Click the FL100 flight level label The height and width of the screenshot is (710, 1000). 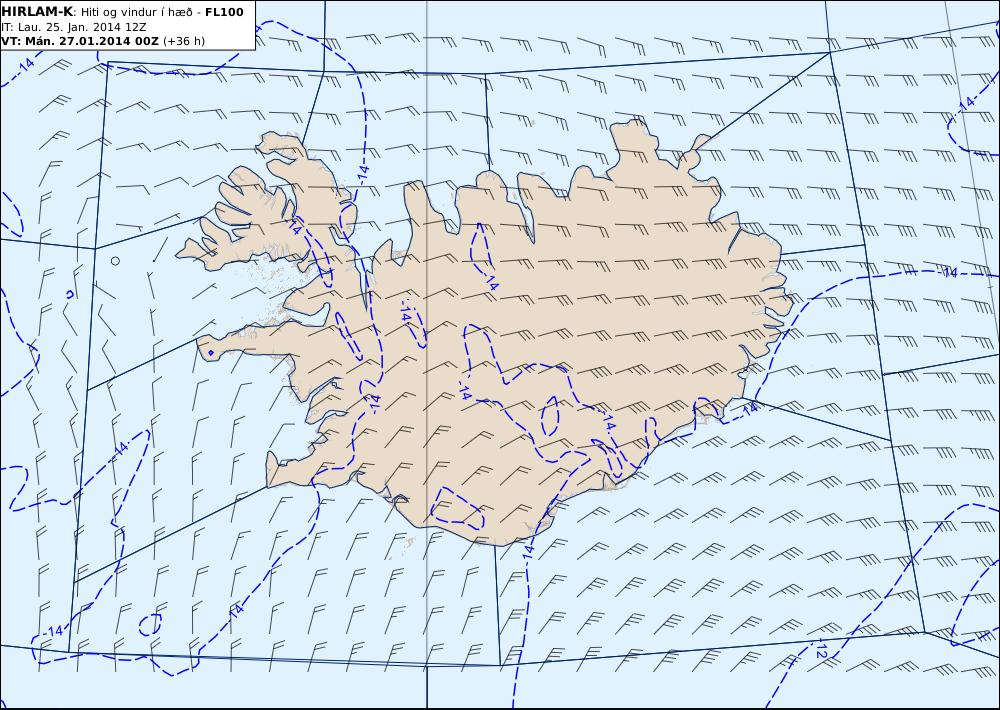[x=224, y=12]
